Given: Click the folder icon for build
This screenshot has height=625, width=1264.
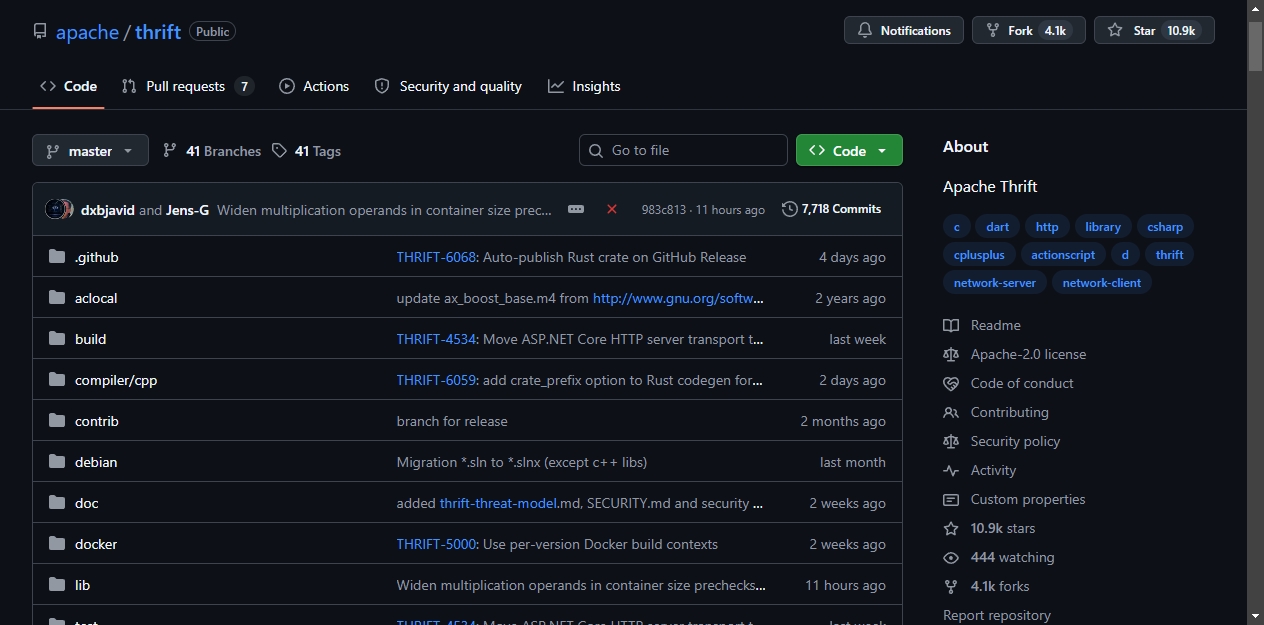Looking at the screenshot, I should pos(57,339).
